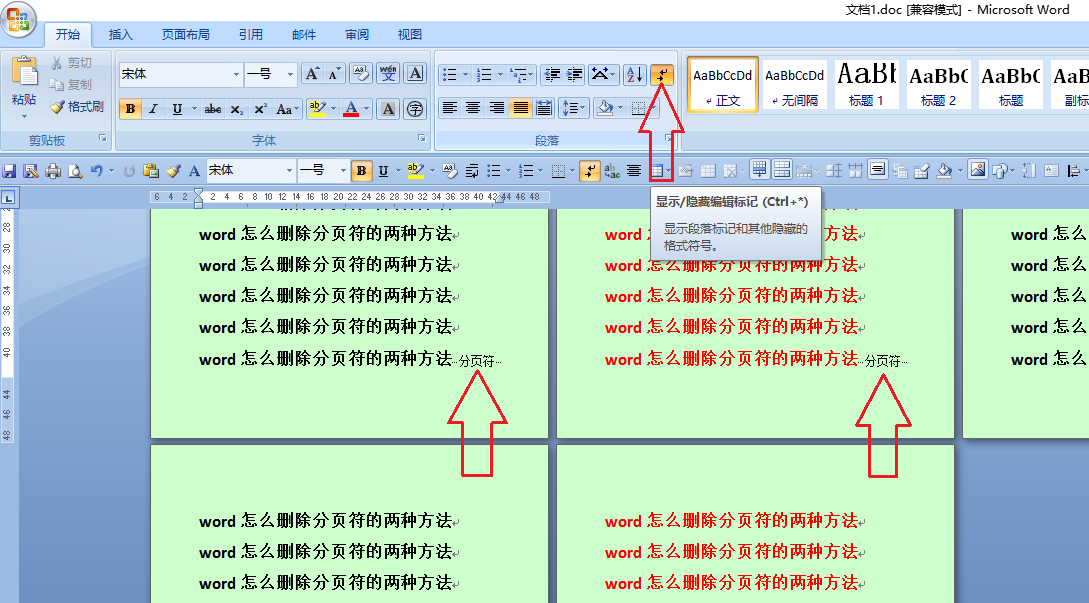Switch to the 页面布局 (Page Layout) tab
Viewport: 1089px width, 603px height.
185,34
